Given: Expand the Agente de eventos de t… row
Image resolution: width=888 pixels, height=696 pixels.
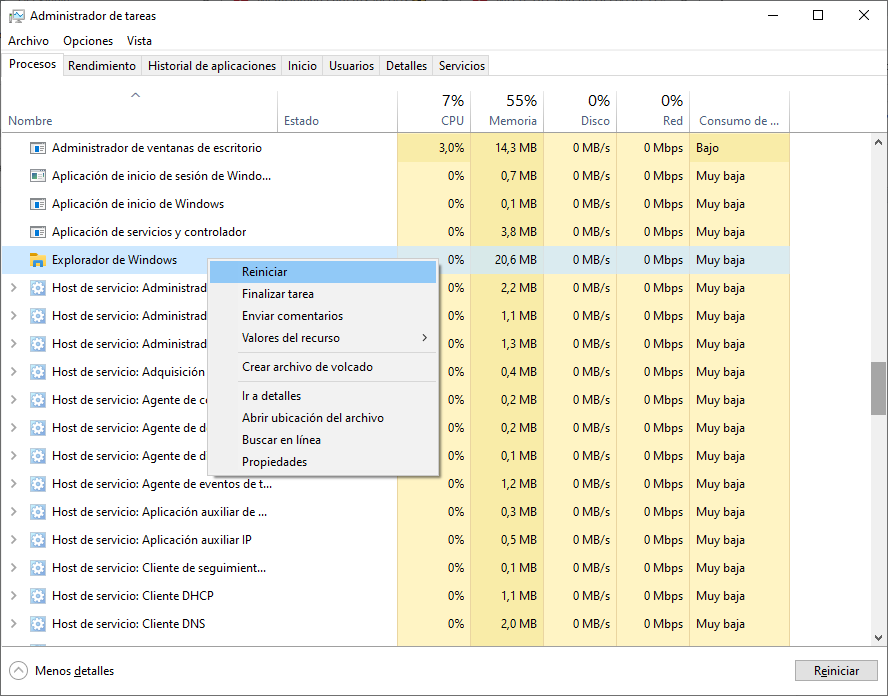Looking at the screenshot, I should point(14,484).
